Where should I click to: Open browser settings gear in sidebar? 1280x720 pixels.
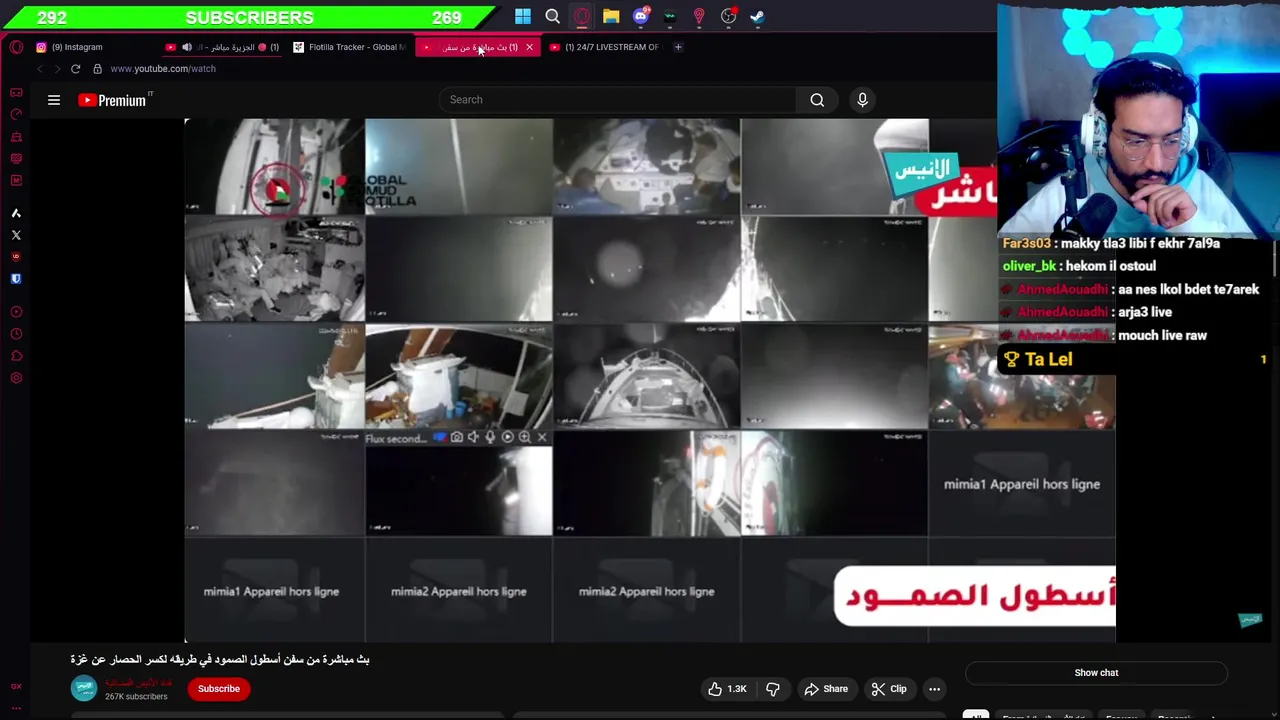pyautogui.click(x=16, y=378)
